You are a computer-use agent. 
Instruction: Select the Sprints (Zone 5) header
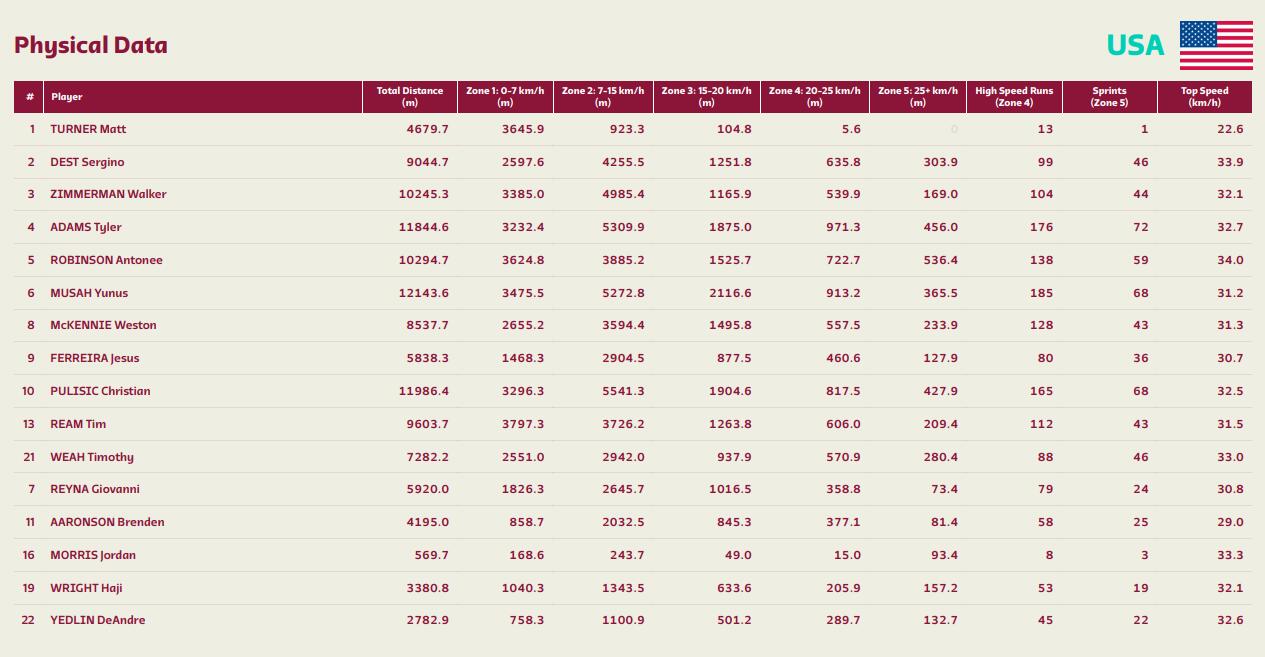(1109, 97)
